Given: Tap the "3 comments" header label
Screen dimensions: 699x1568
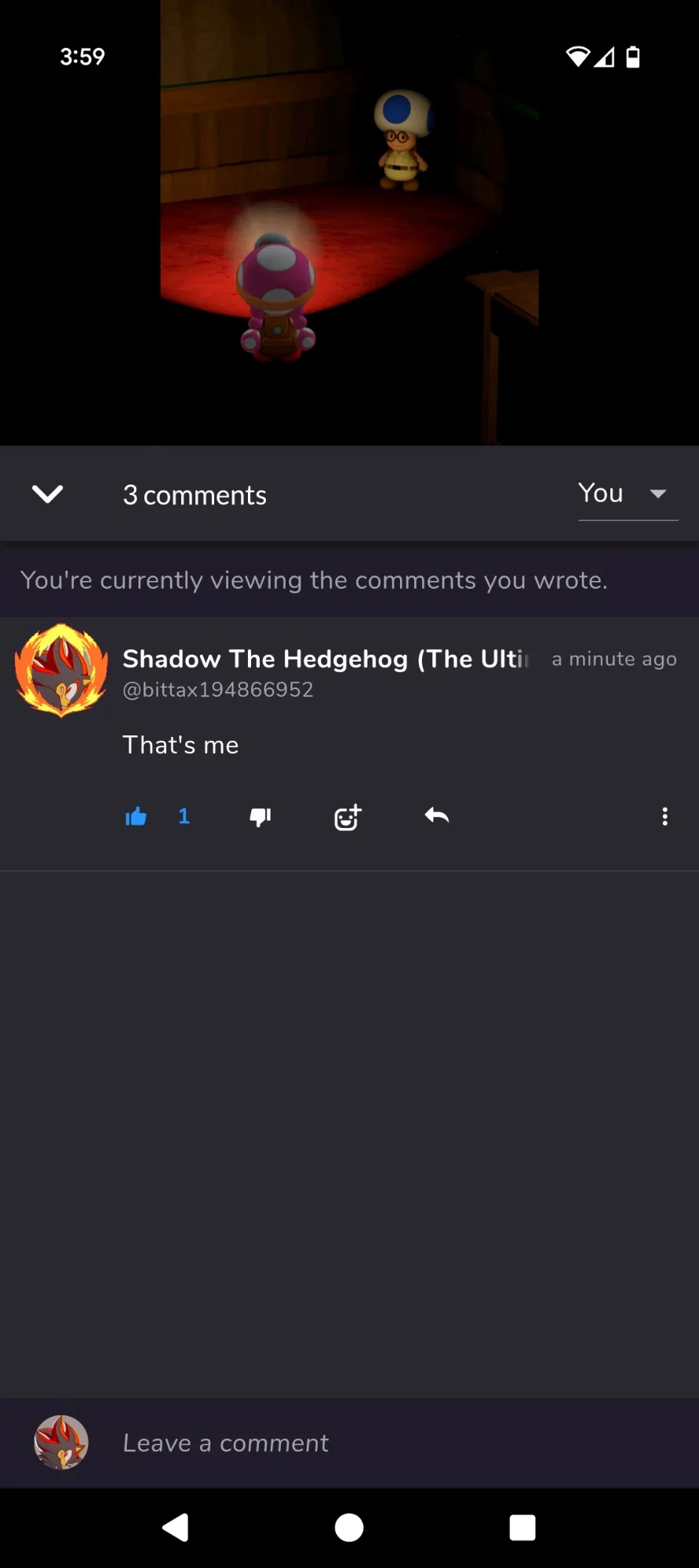Looking at the screenshot, I should (x=195, y=495).
